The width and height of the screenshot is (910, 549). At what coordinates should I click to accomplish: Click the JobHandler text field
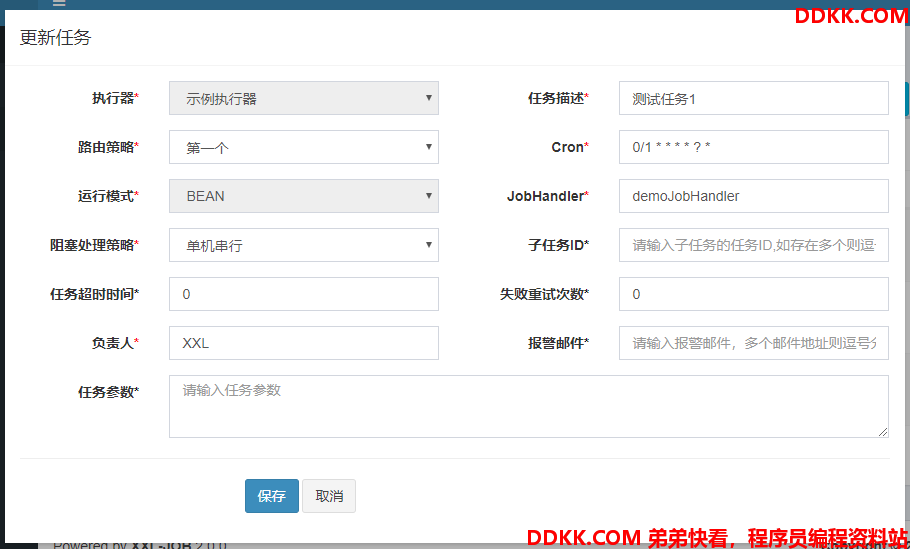pyautogui.click(x=753, y=196)
